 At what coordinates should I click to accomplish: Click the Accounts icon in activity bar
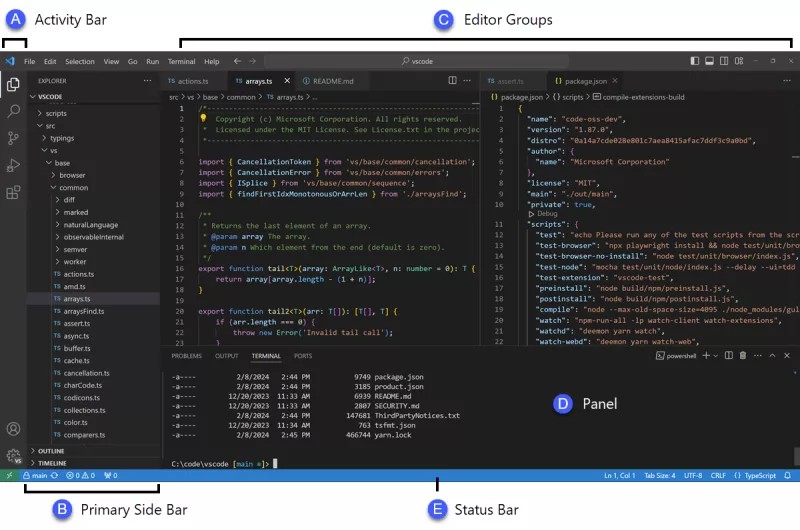click(13, 429)
